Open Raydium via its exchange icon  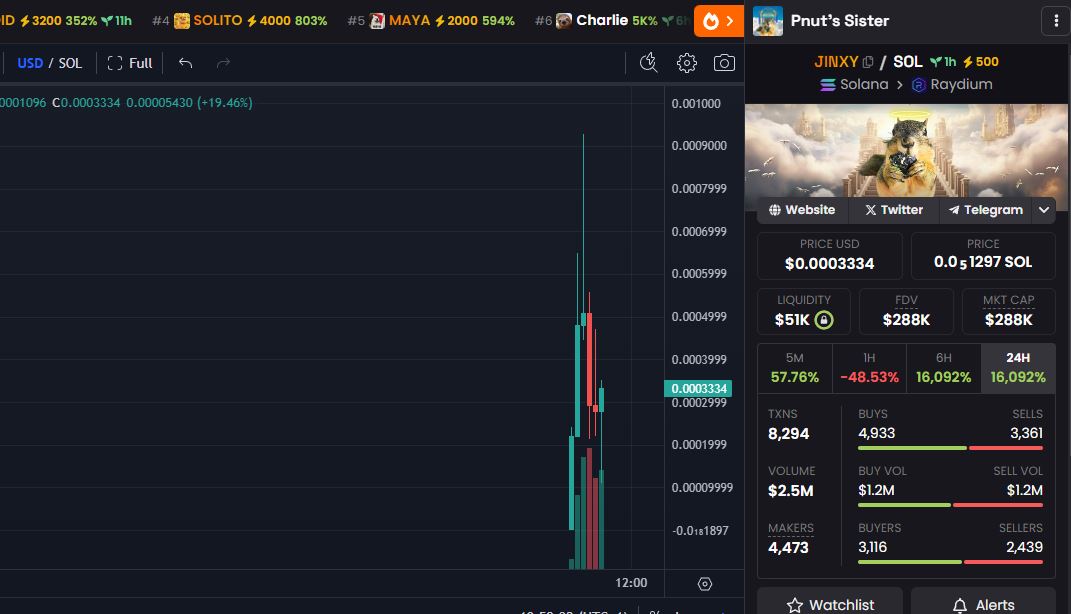click(x=917, y=84)
